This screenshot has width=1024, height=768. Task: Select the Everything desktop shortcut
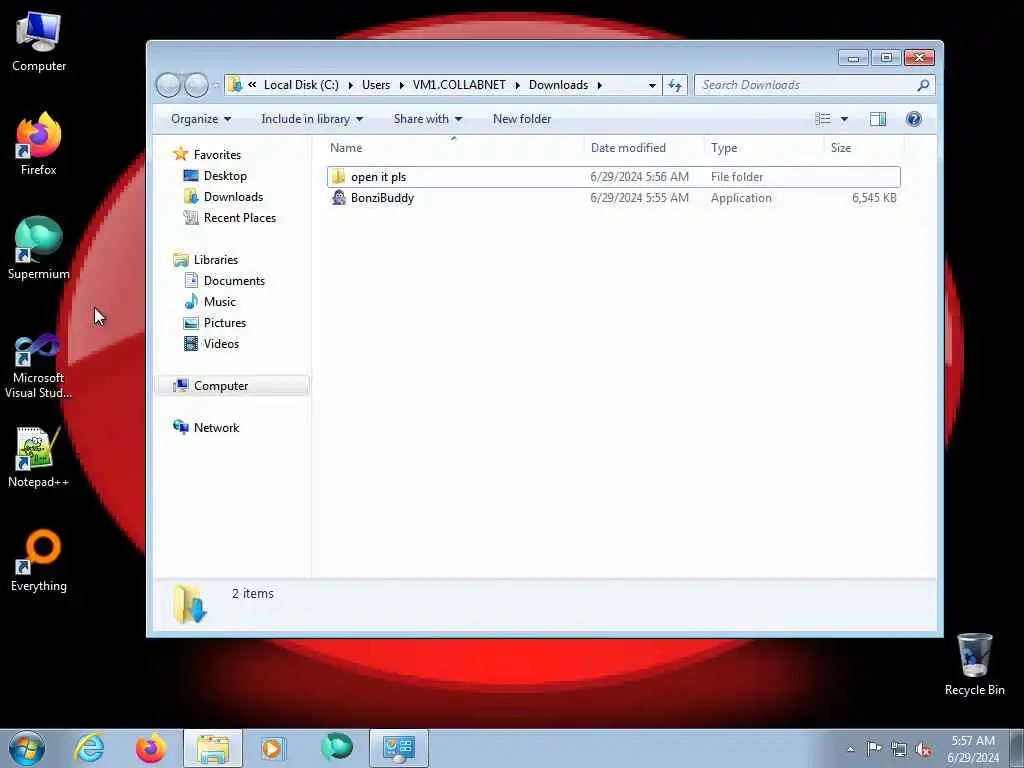[39, 560]
